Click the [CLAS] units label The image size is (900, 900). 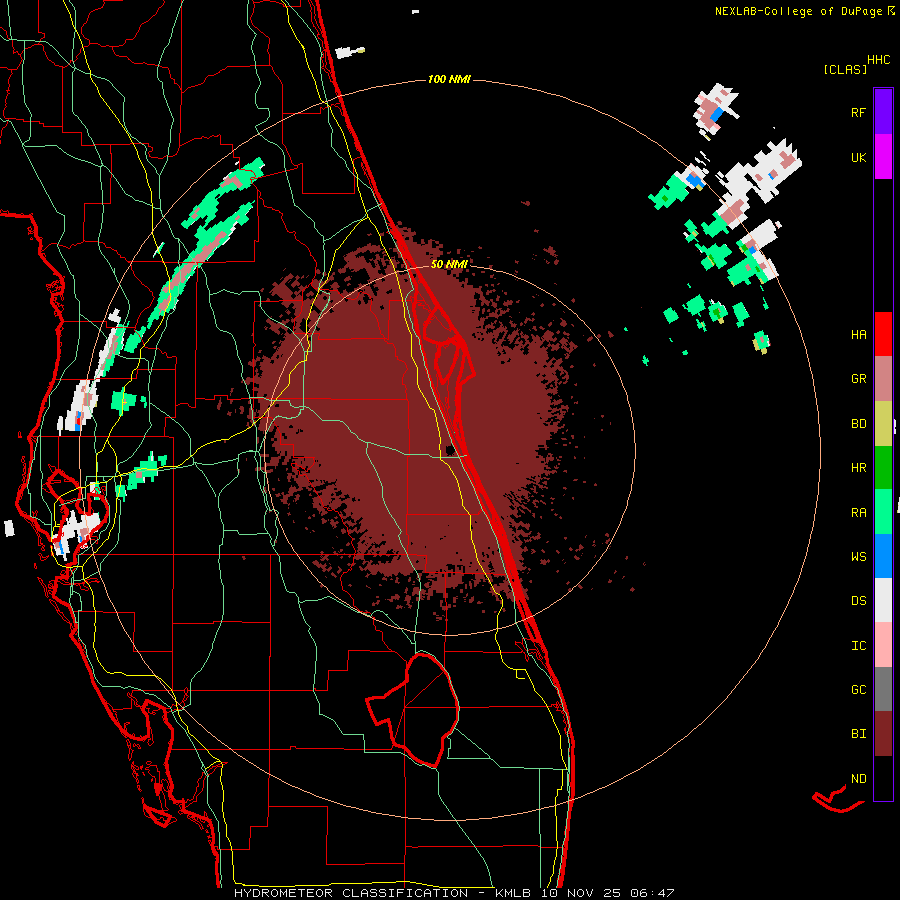click(845, 70)
